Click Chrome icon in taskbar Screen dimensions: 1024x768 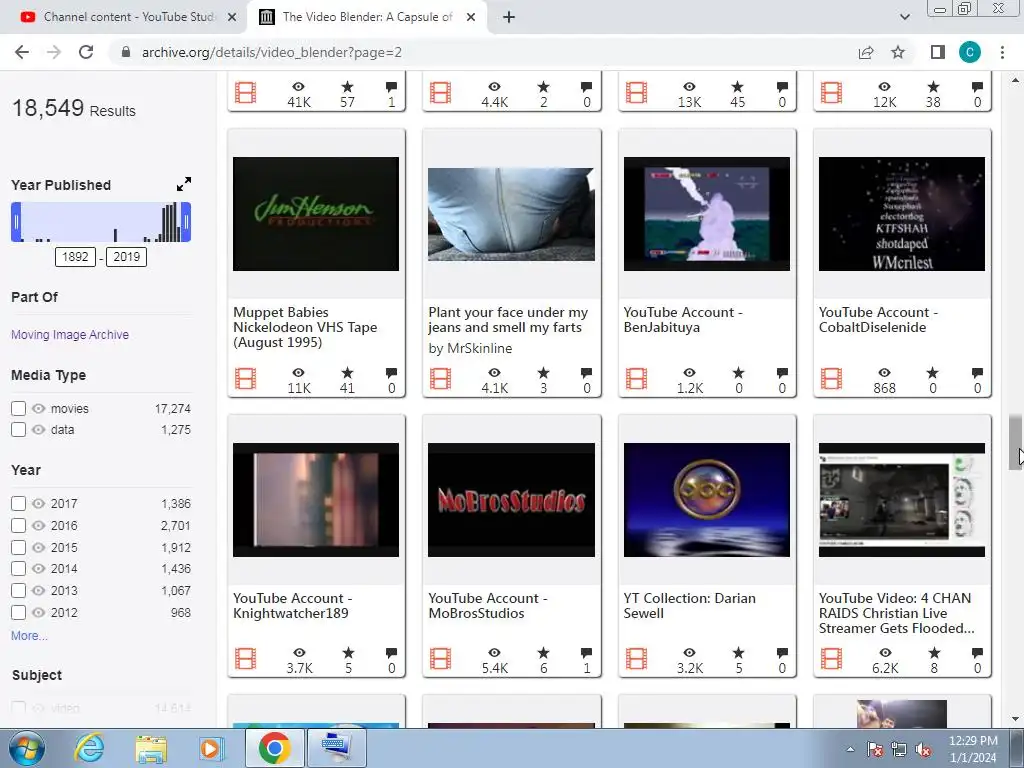[x=274, y=748]
